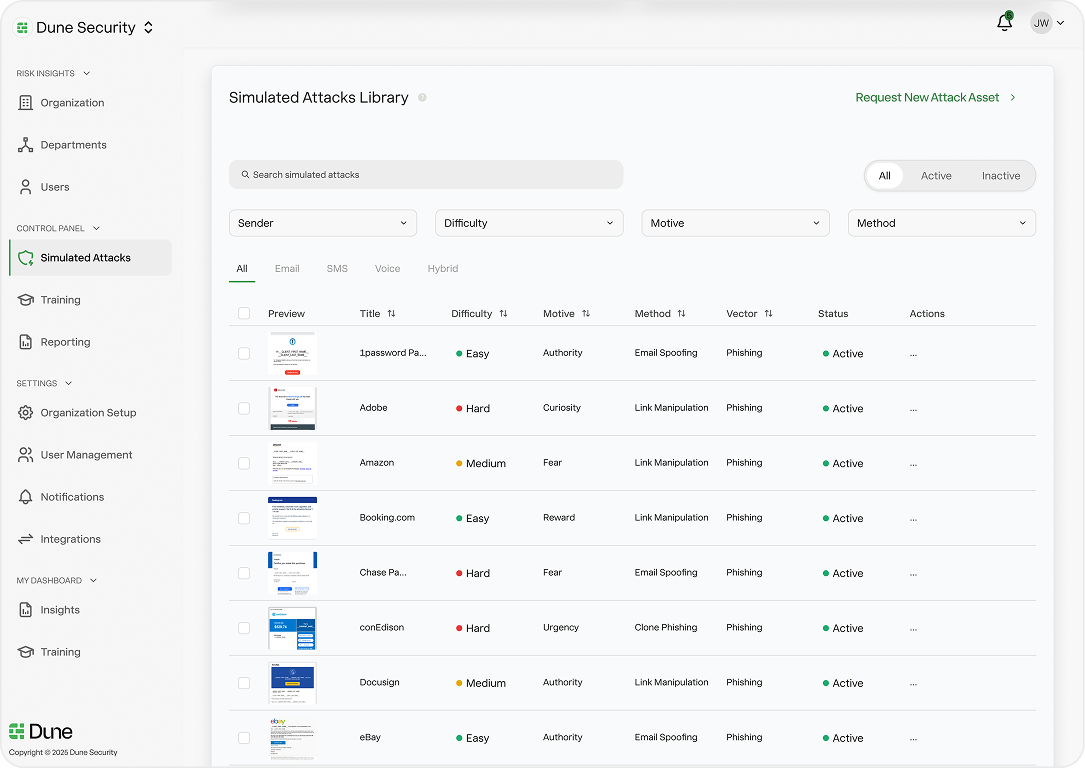This screenshot has width=1085, height=768.
Task: Switch to the Email tab
Action: tap(287, 268)
